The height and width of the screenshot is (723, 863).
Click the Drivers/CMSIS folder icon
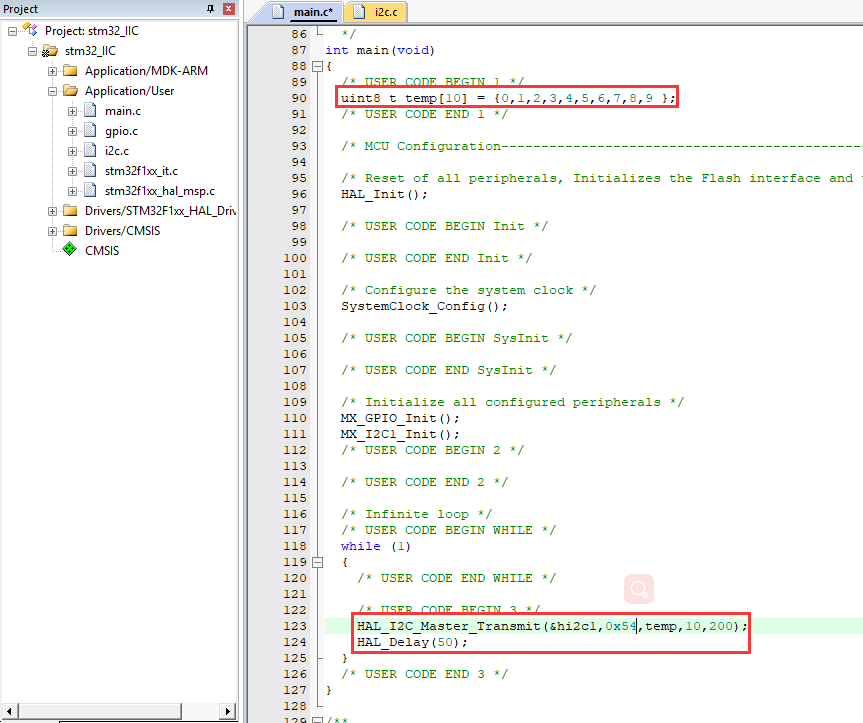pos(68,229)
